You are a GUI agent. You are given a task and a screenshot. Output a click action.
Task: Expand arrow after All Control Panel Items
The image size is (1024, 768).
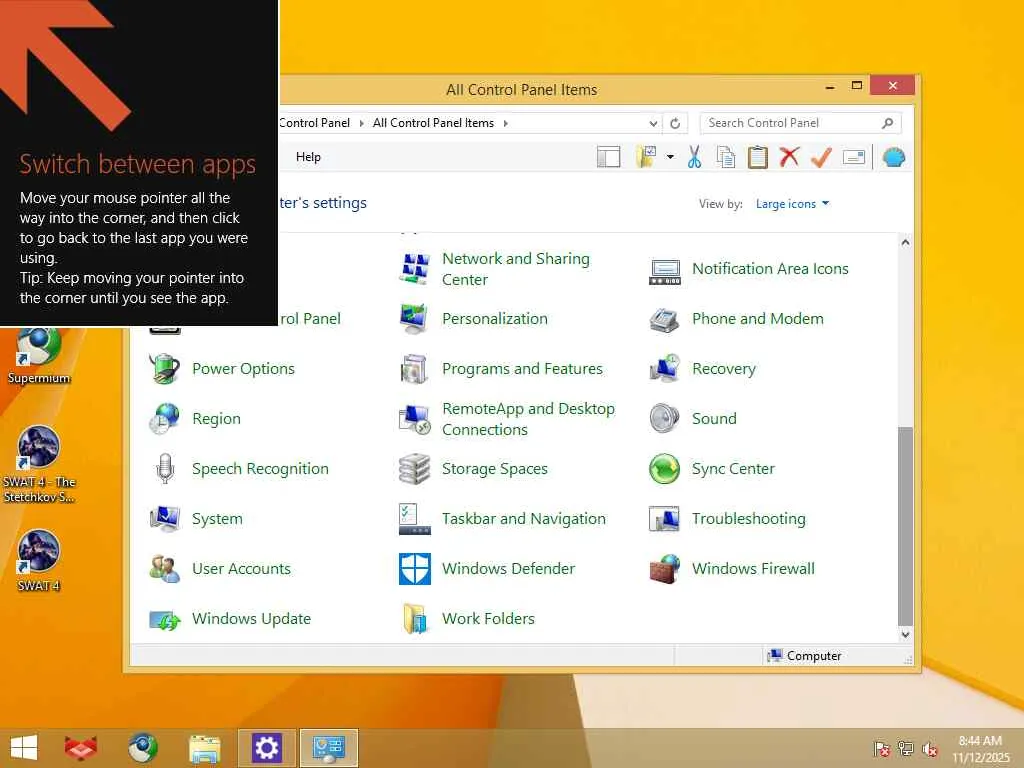point(505,123)
